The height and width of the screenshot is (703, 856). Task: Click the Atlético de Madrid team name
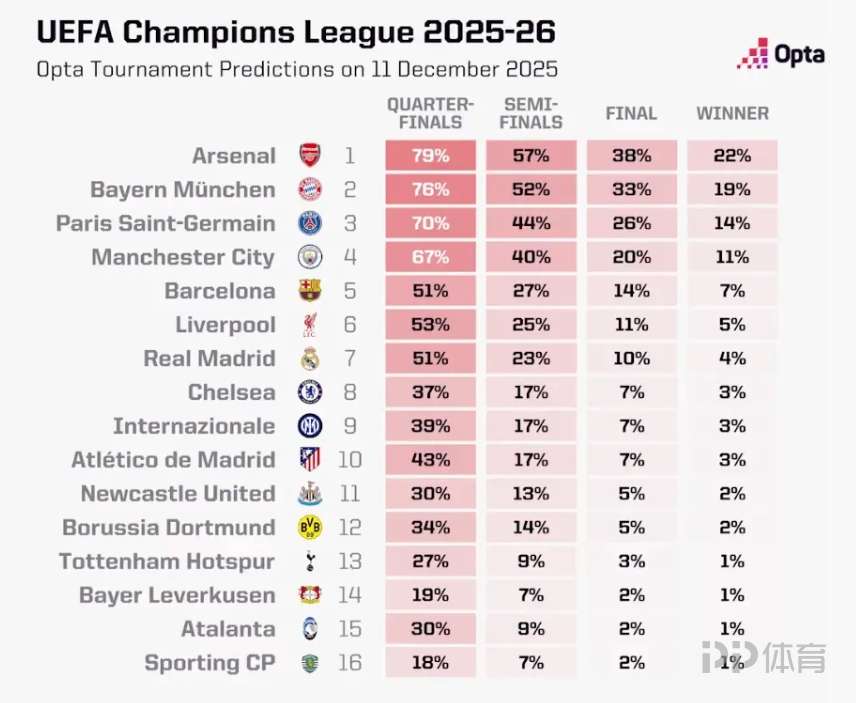click(x=173, y=460)
